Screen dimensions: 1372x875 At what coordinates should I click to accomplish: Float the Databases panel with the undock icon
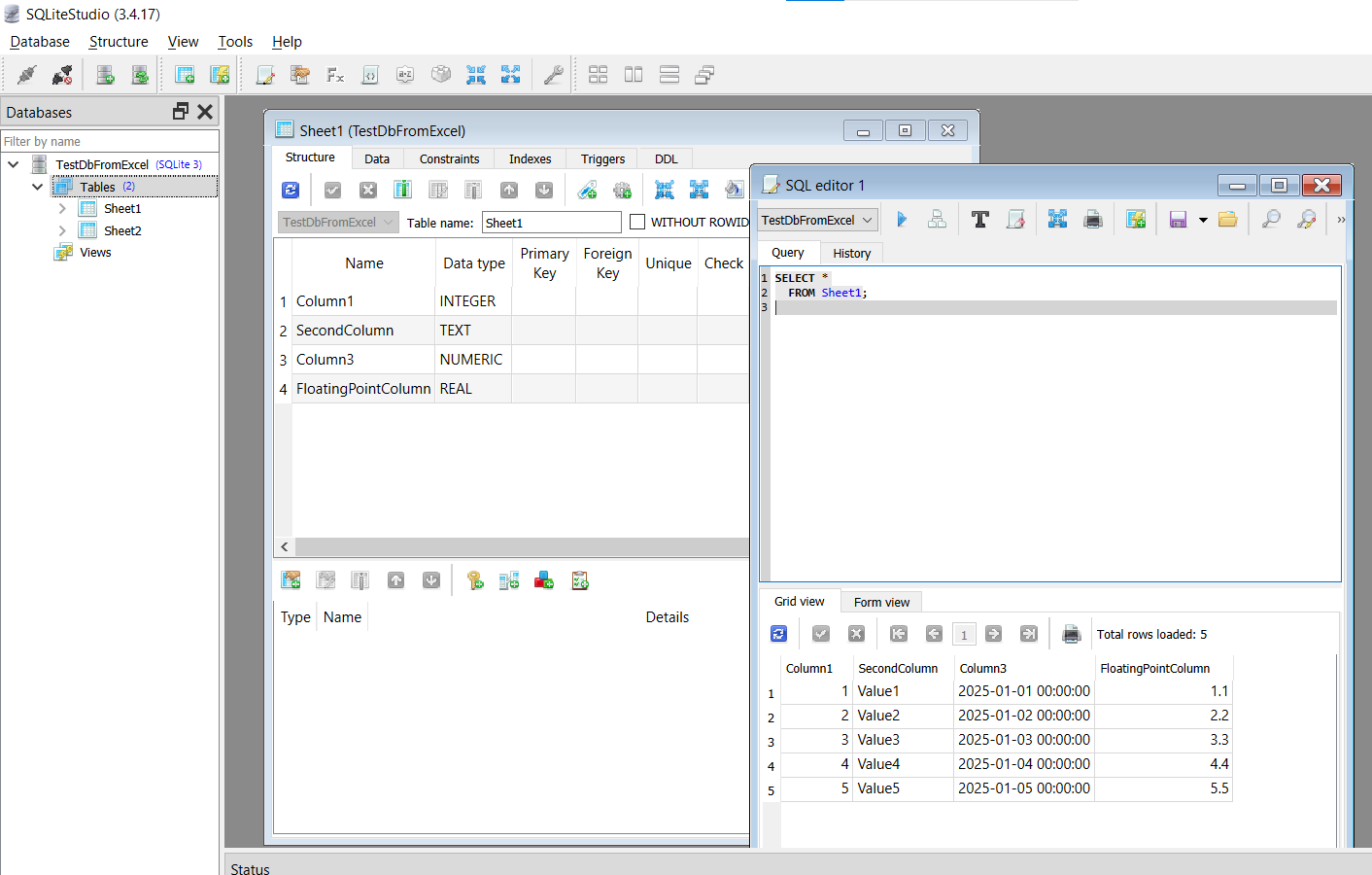point(181,112)
